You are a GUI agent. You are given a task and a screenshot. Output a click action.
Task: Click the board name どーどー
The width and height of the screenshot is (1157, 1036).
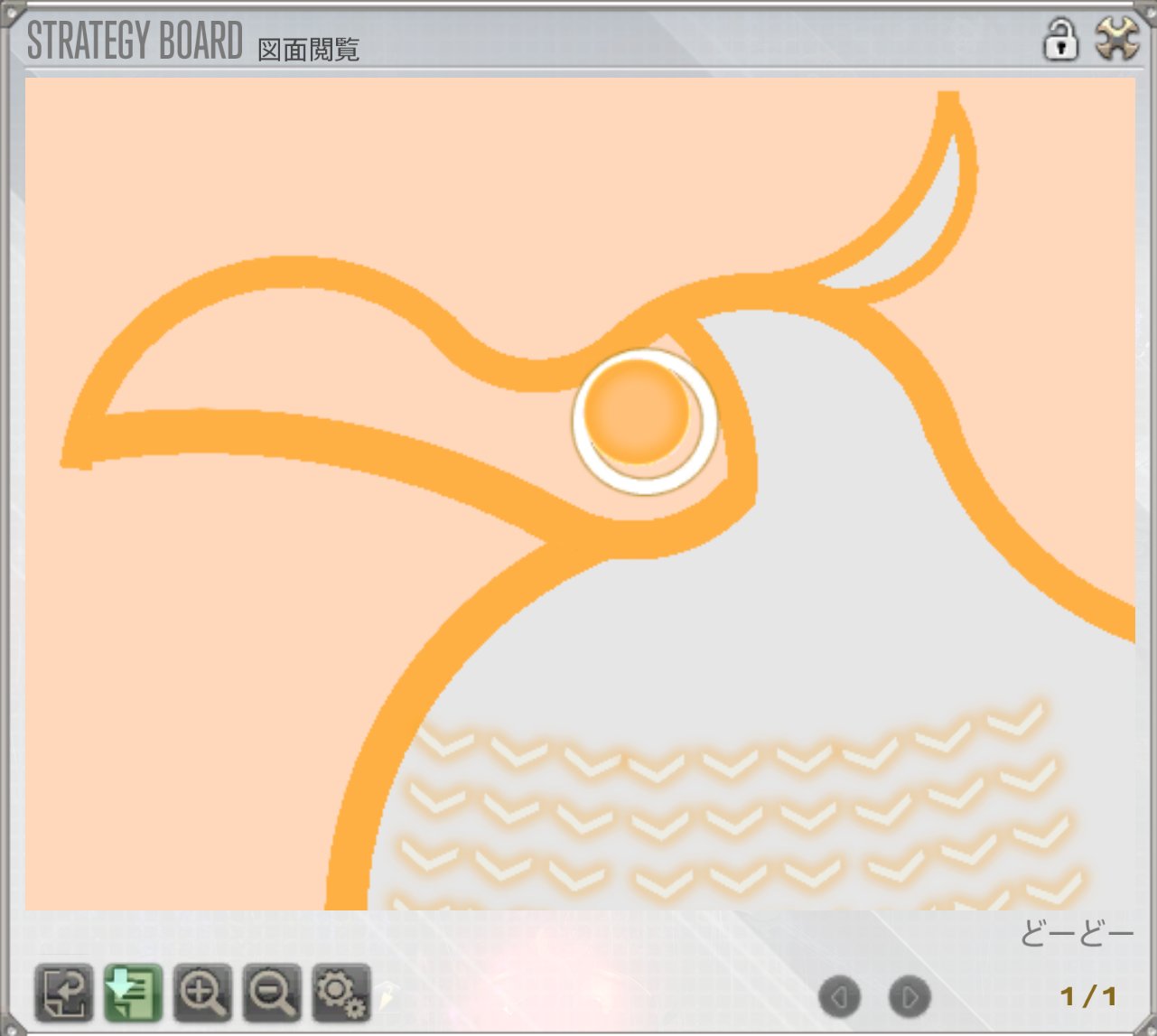tap(1077, 934)
